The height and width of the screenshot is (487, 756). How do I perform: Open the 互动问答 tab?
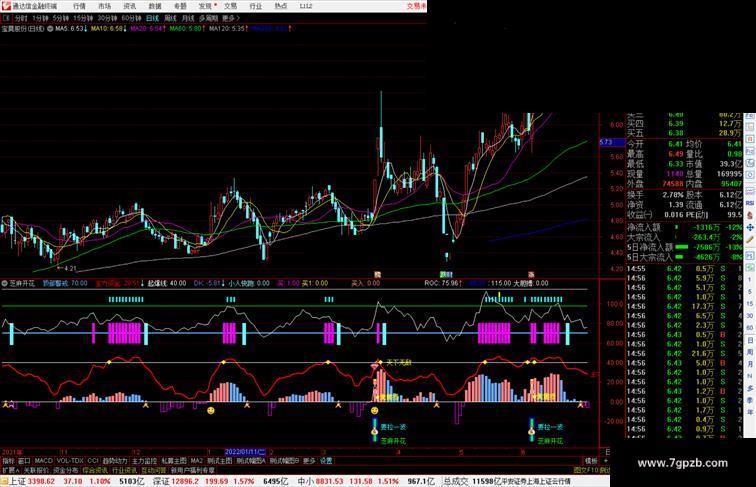(154, 470)
